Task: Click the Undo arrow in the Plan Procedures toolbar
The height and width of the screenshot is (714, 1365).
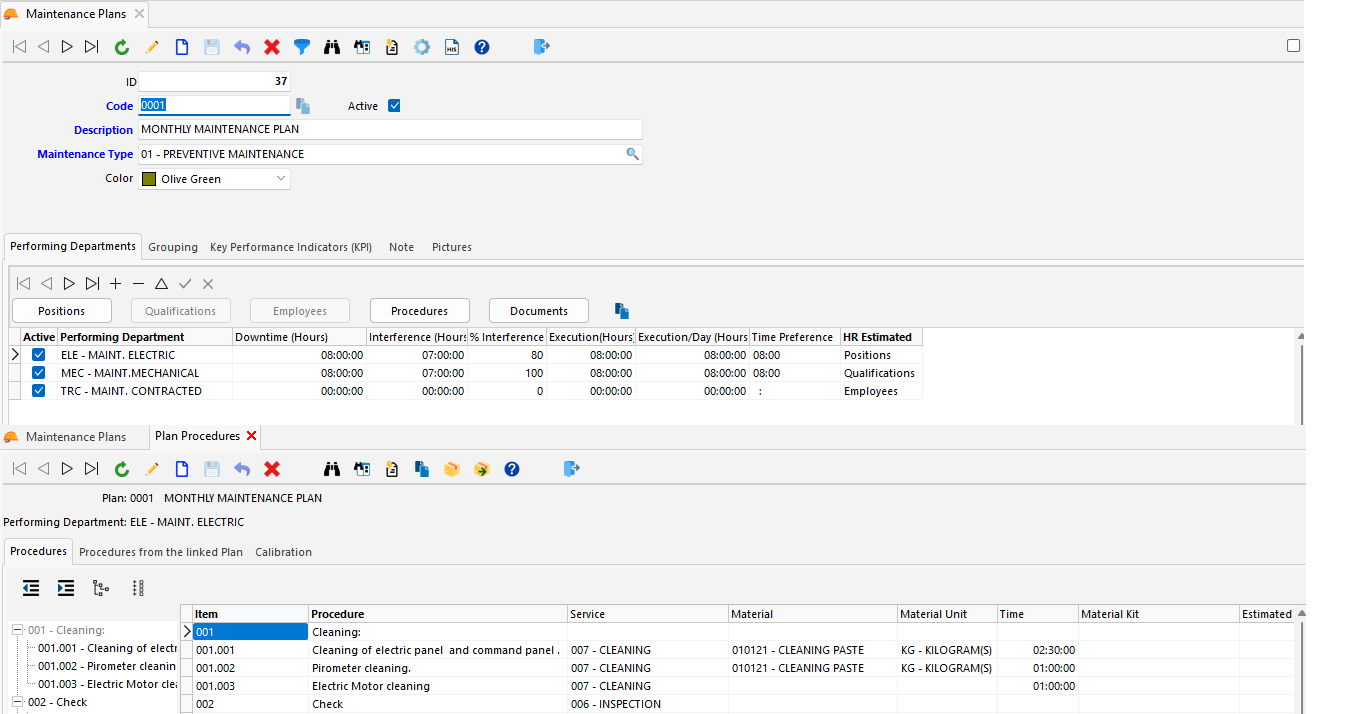Action: click(x=241, y=468)
